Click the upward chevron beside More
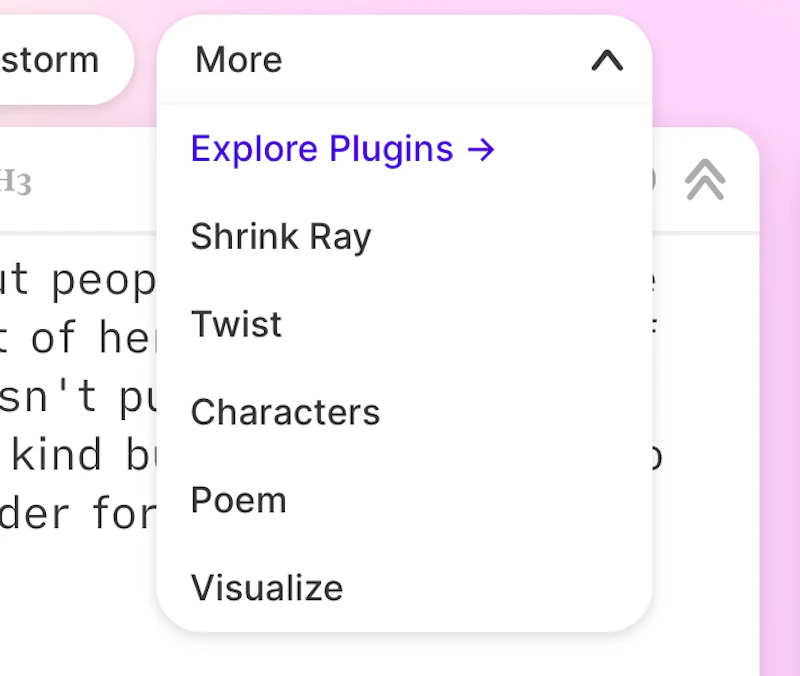The image size is (800, 676). tap(607, 61)
